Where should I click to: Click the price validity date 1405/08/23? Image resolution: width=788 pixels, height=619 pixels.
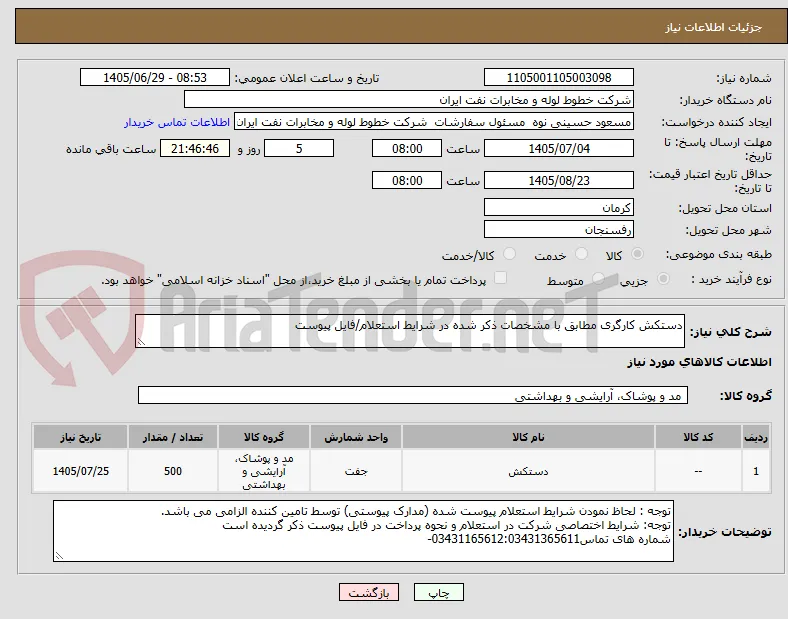click(x=558, y=180)
